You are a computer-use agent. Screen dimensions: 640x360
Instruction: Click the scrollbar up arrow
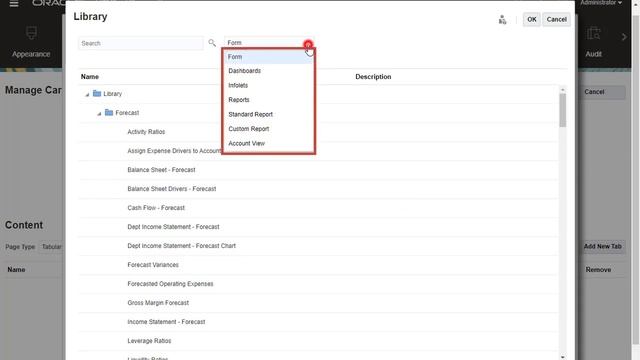pos(562,89)
